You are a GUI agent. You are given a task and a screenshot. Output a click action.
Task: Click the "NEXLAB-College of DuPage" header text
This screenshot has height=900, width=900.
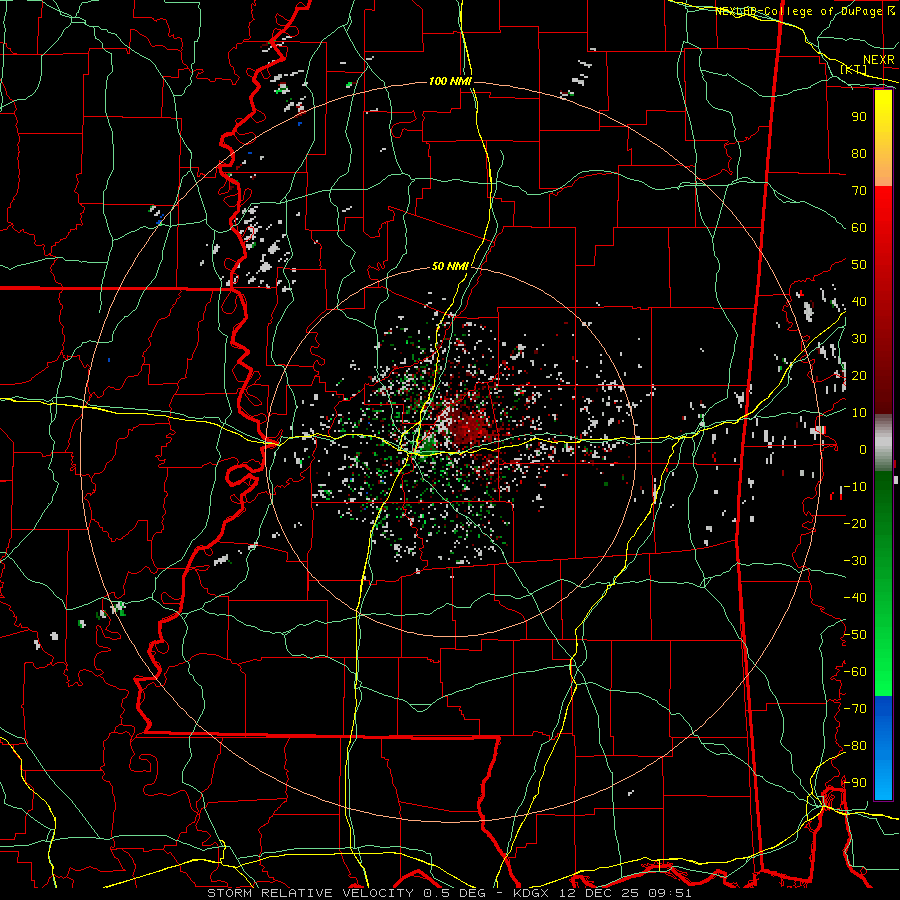[797, 11]
